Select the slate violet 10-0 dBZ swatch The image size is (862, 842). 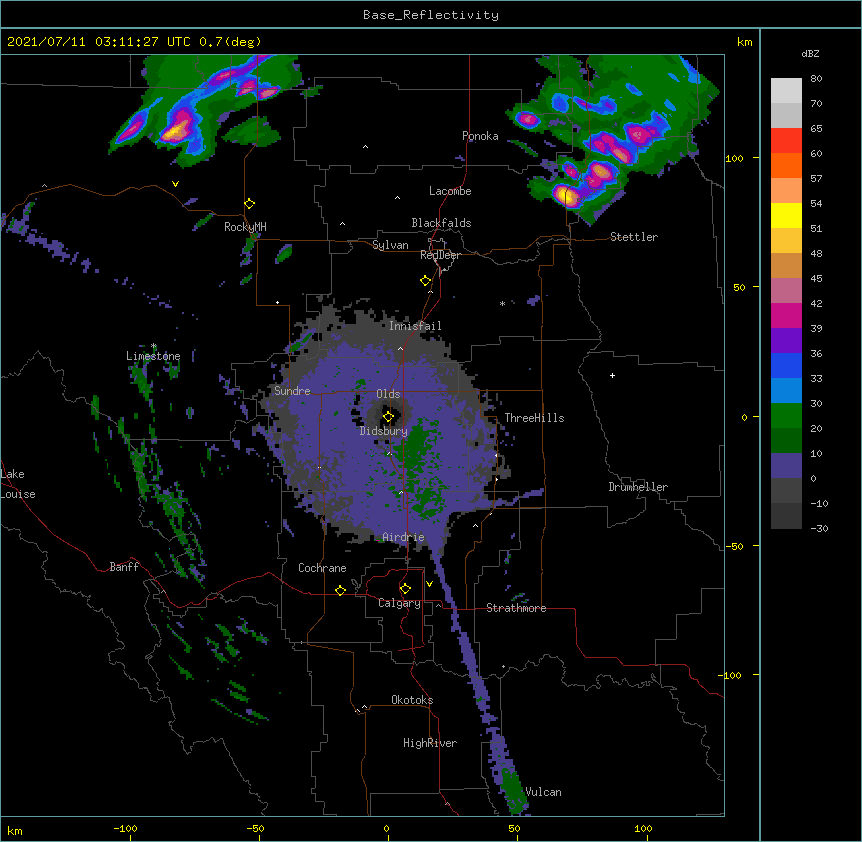coord(786,466)
